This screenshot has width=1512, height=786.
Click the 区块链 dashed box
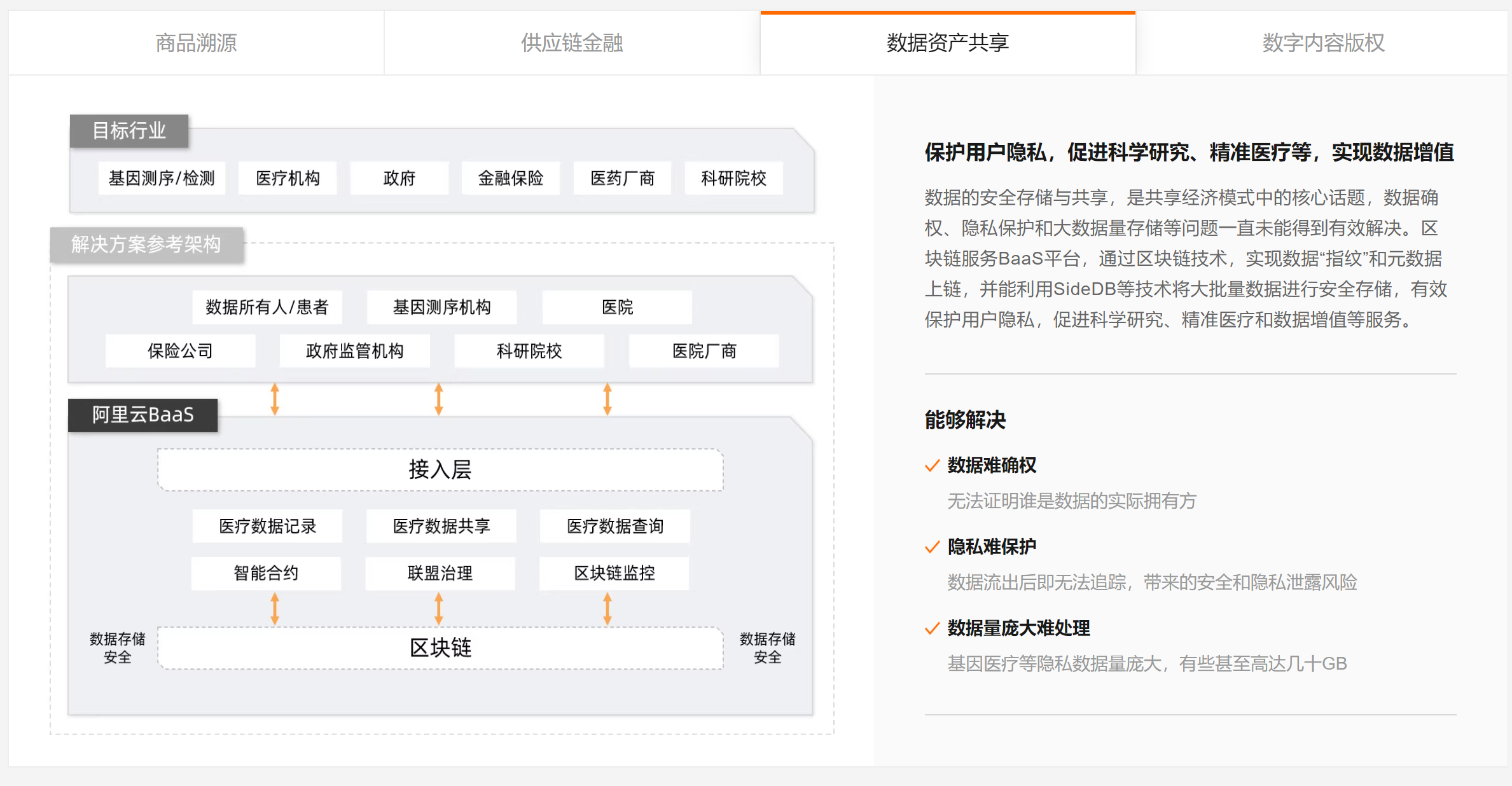click(440, 647)
